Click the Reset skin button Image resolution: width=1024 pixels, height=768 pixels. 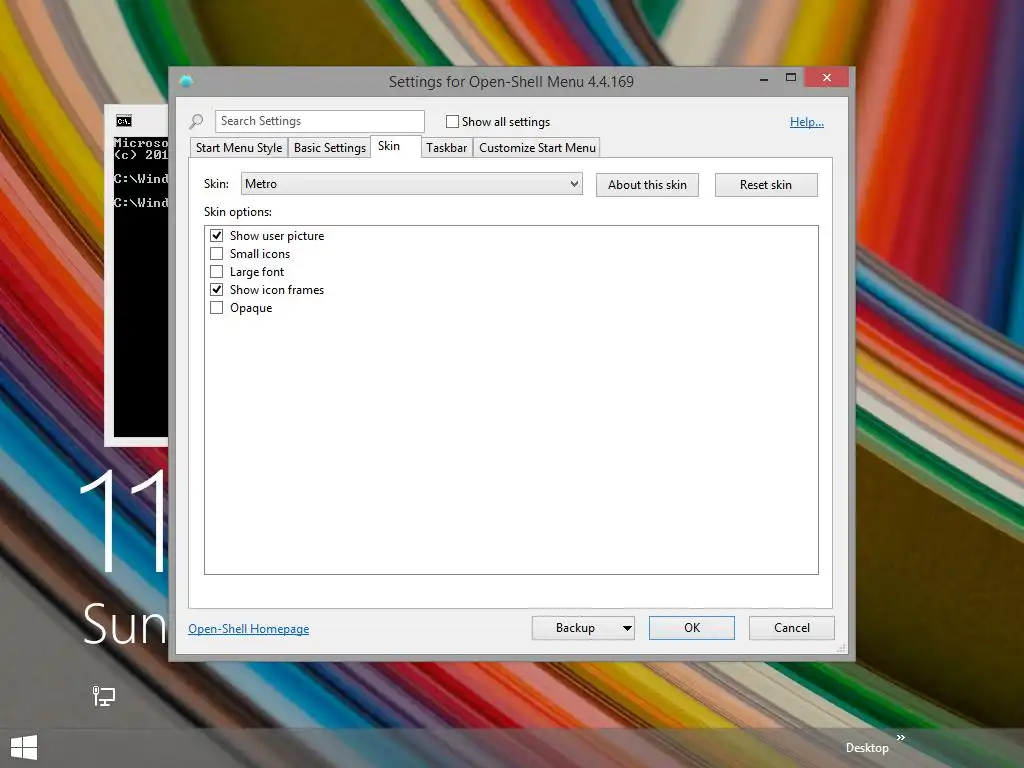click(766, 185)
